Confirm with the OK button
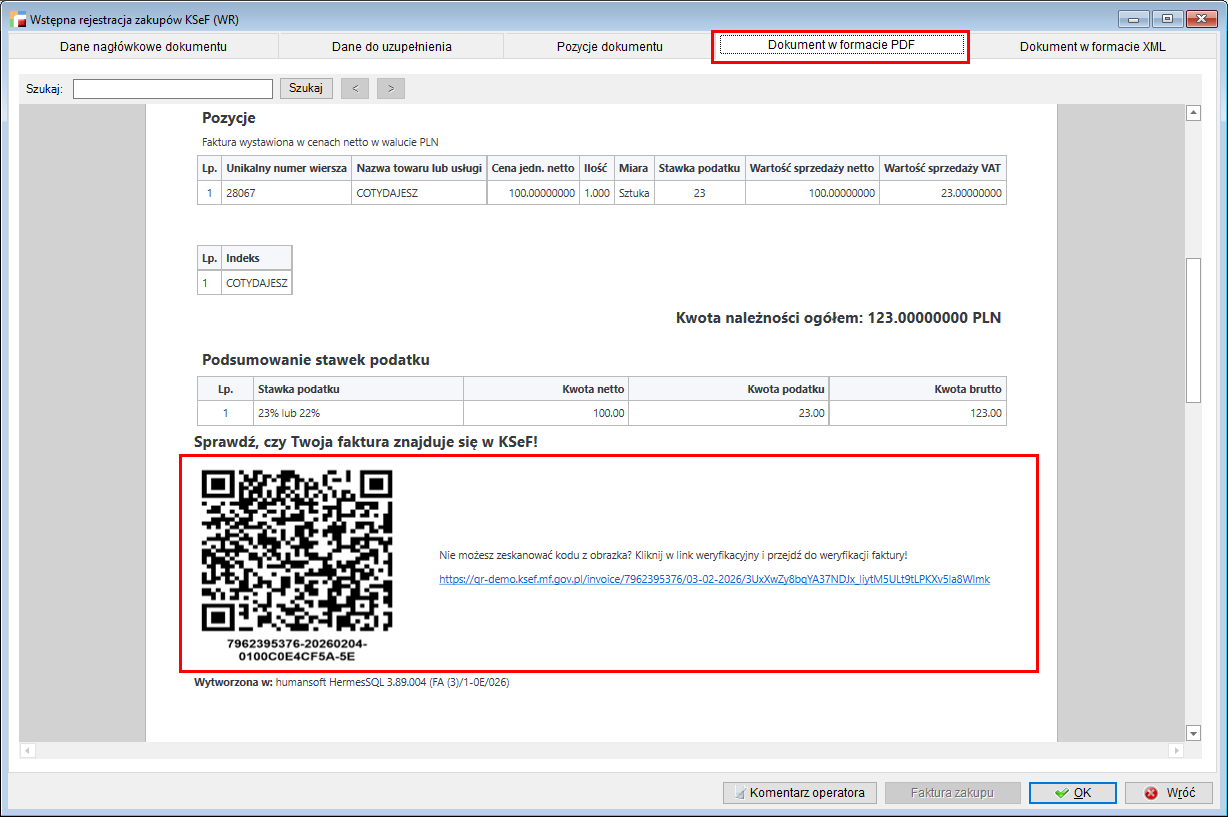This screenshot has height=817, width=1228. [x=1072, y=793]
